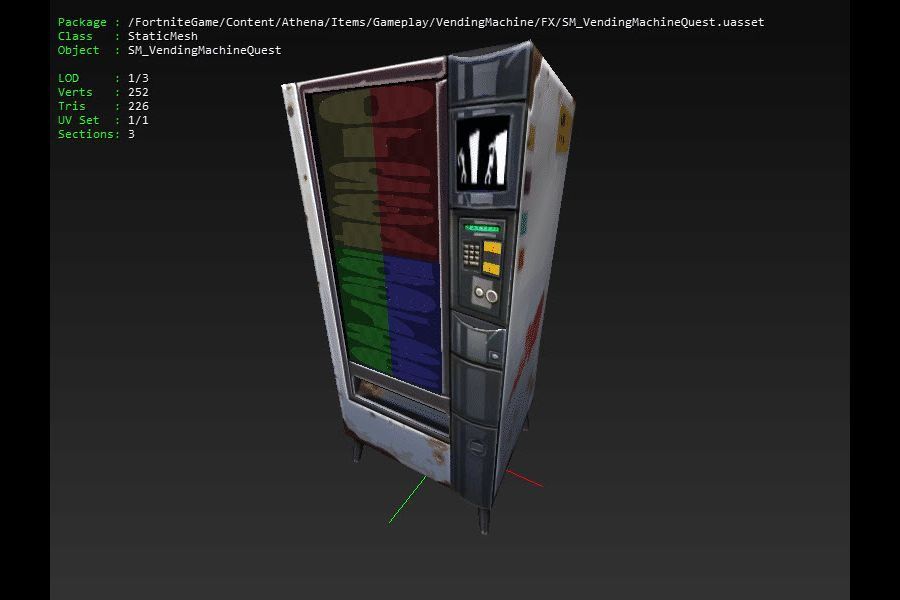The width and height of the screenshot is (900, 600).
Task: Click the 'Object' label
Action: pyautogui.click(x=79, y=51)
